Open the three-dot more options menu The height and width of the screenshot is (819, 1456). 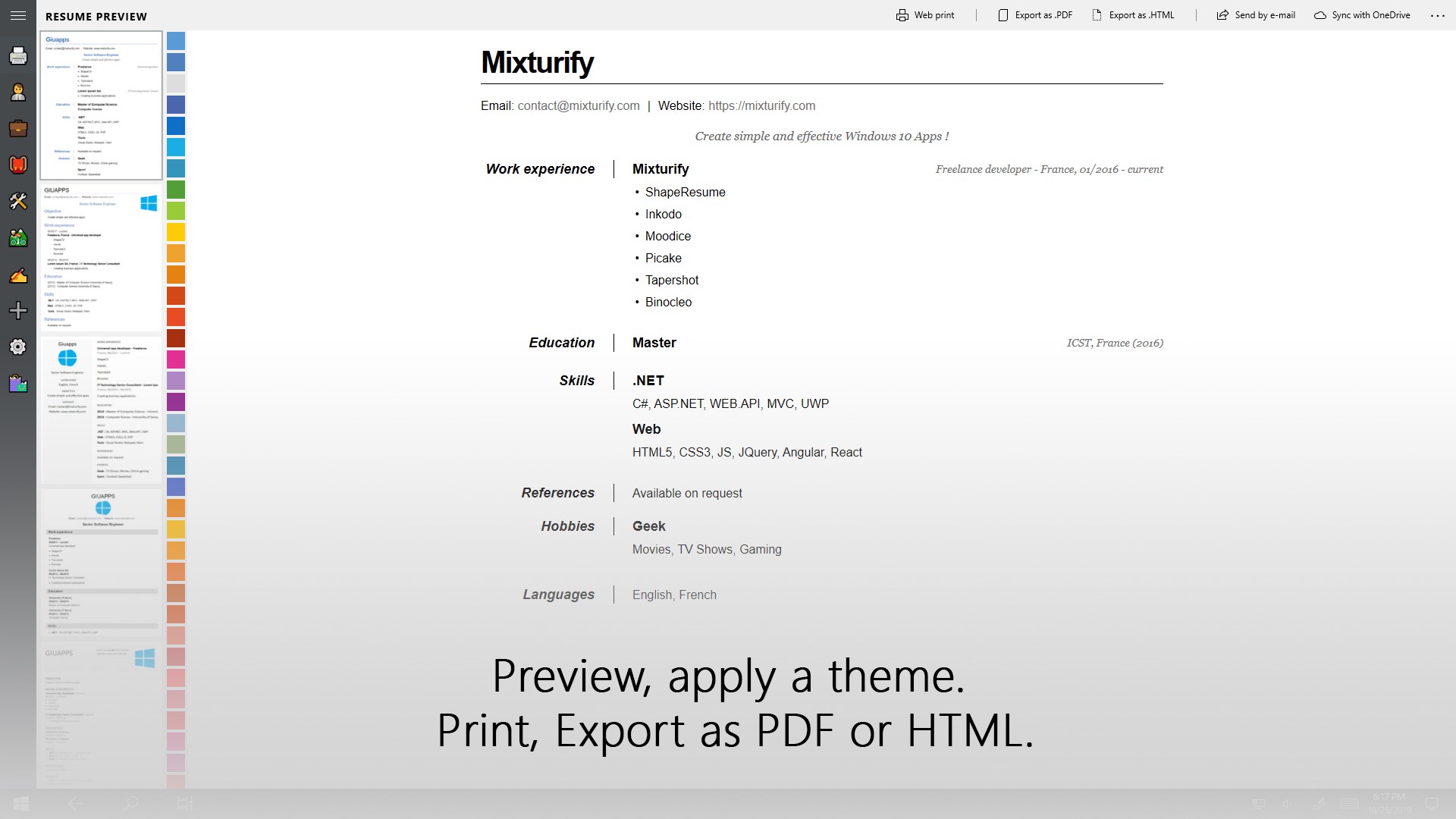pos(1438,15)
